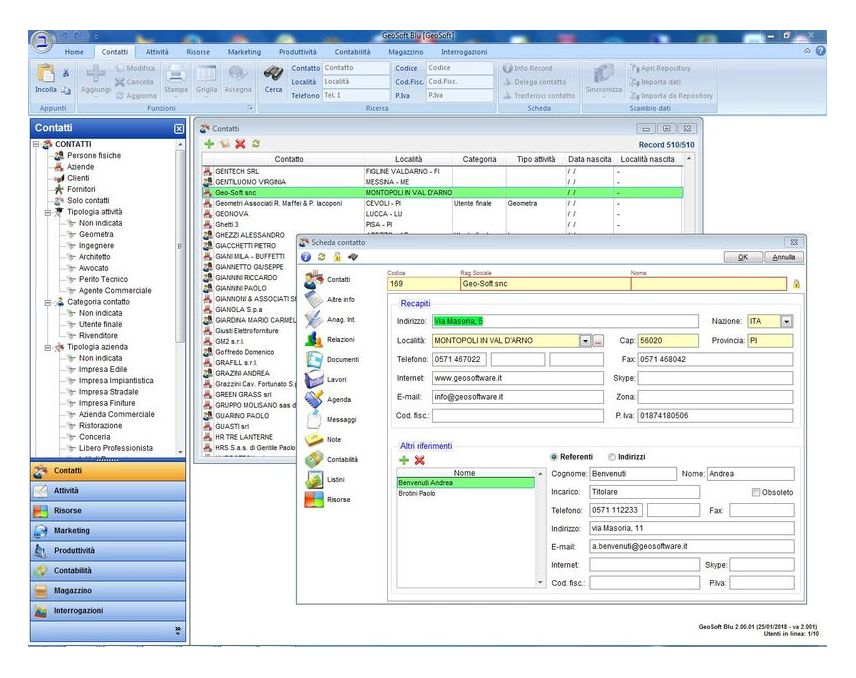The width and height of the screenshot is (856, 678).
Task: Collapse the Tipologia attività tree node
Action: point(48,212)
